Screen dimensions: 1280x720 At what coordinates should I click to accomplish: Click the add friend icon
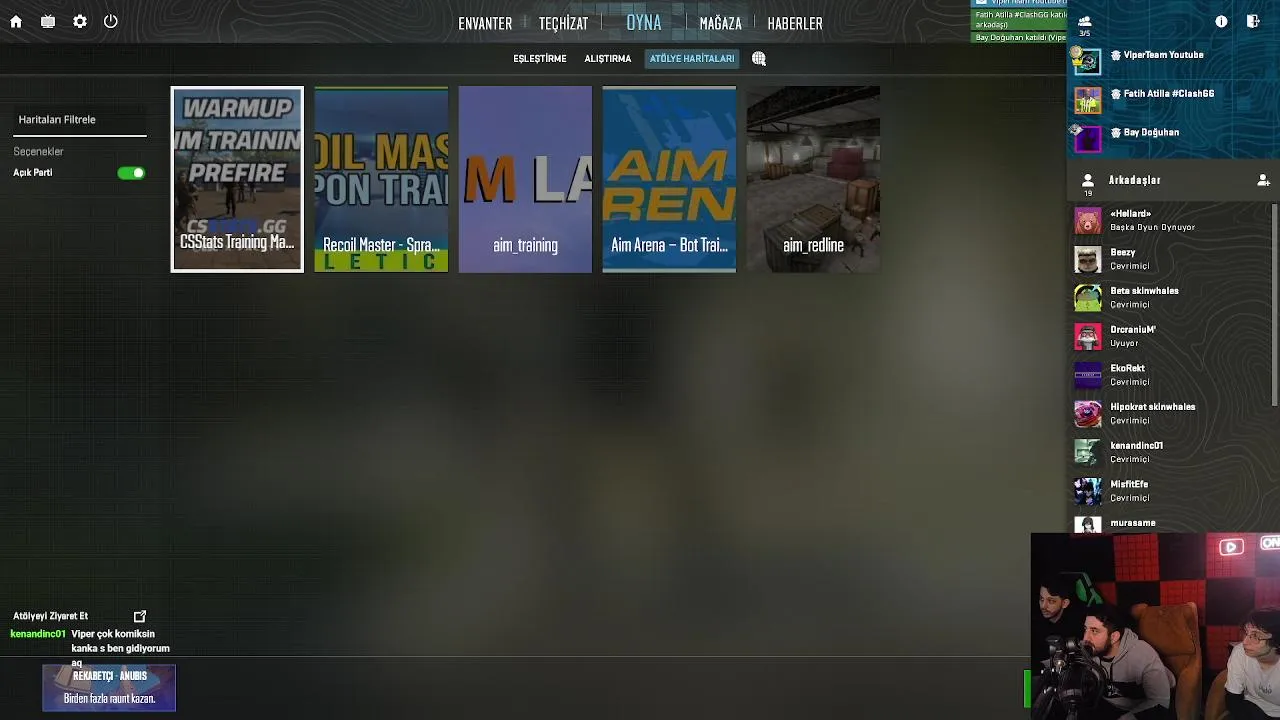(x=1263, y=180)
